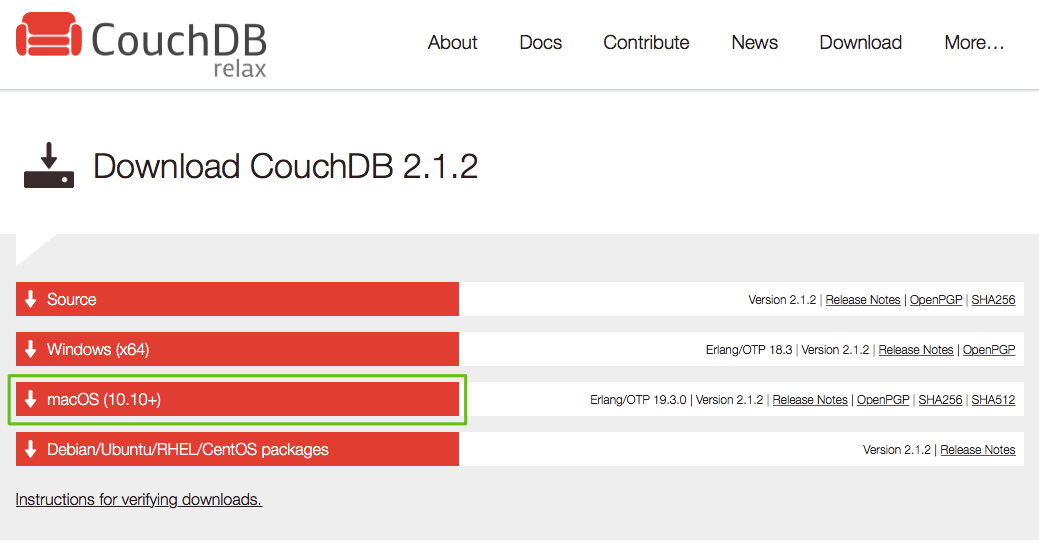Viewport: 1039px width, 543px height.
Task: Open Instructions for verifying downloads link
Action: 138,499
